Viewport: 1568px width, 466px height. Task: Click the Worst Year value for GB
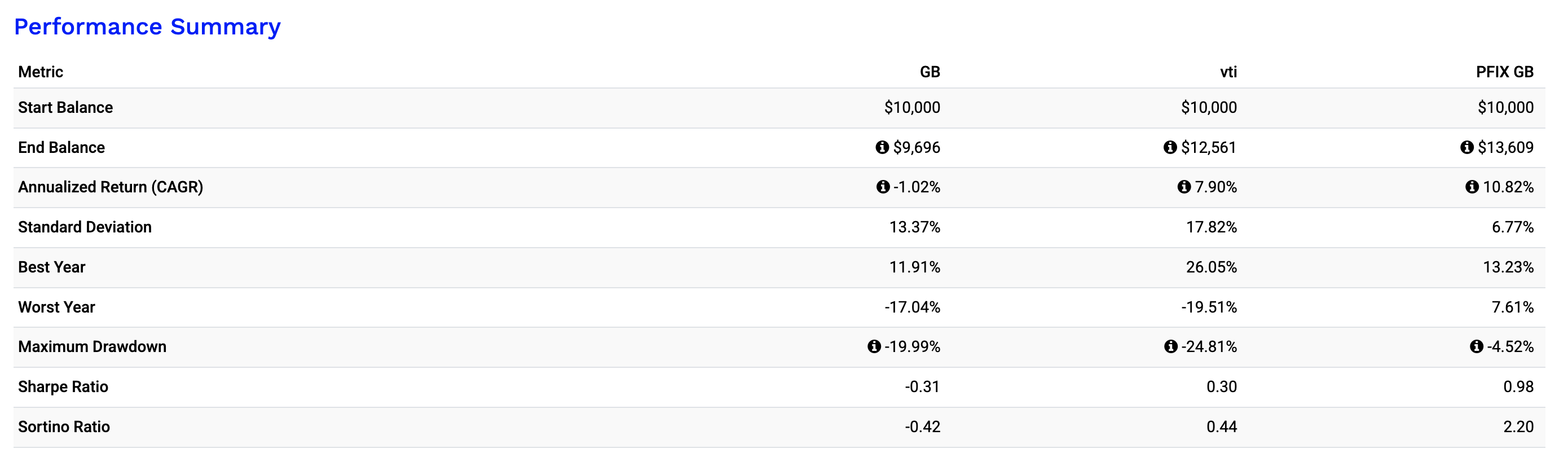(912, 307)
